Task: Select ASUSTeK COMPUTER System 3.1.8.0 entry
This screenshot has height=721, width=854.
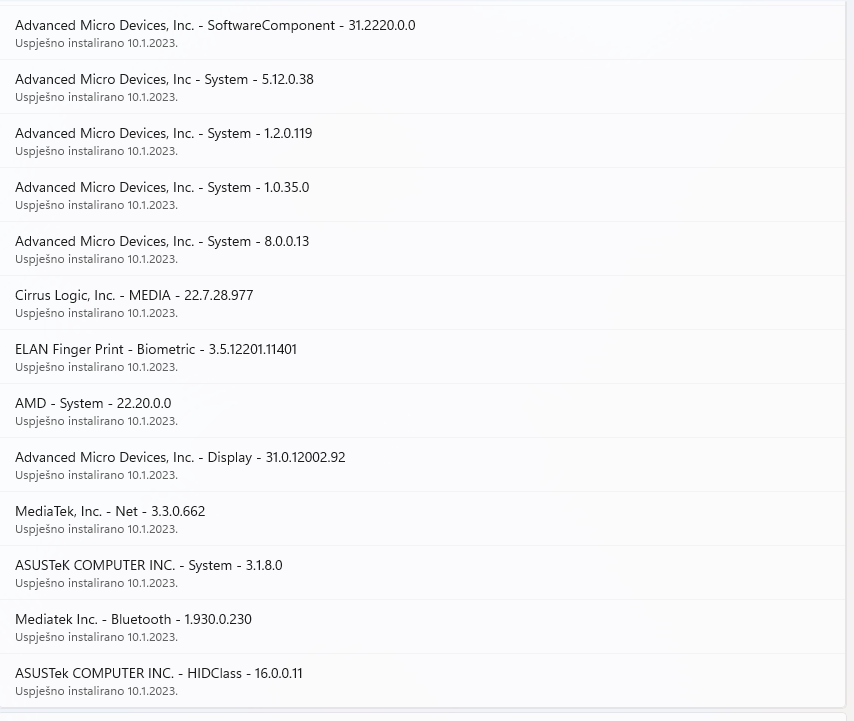Action: [422, 572]
